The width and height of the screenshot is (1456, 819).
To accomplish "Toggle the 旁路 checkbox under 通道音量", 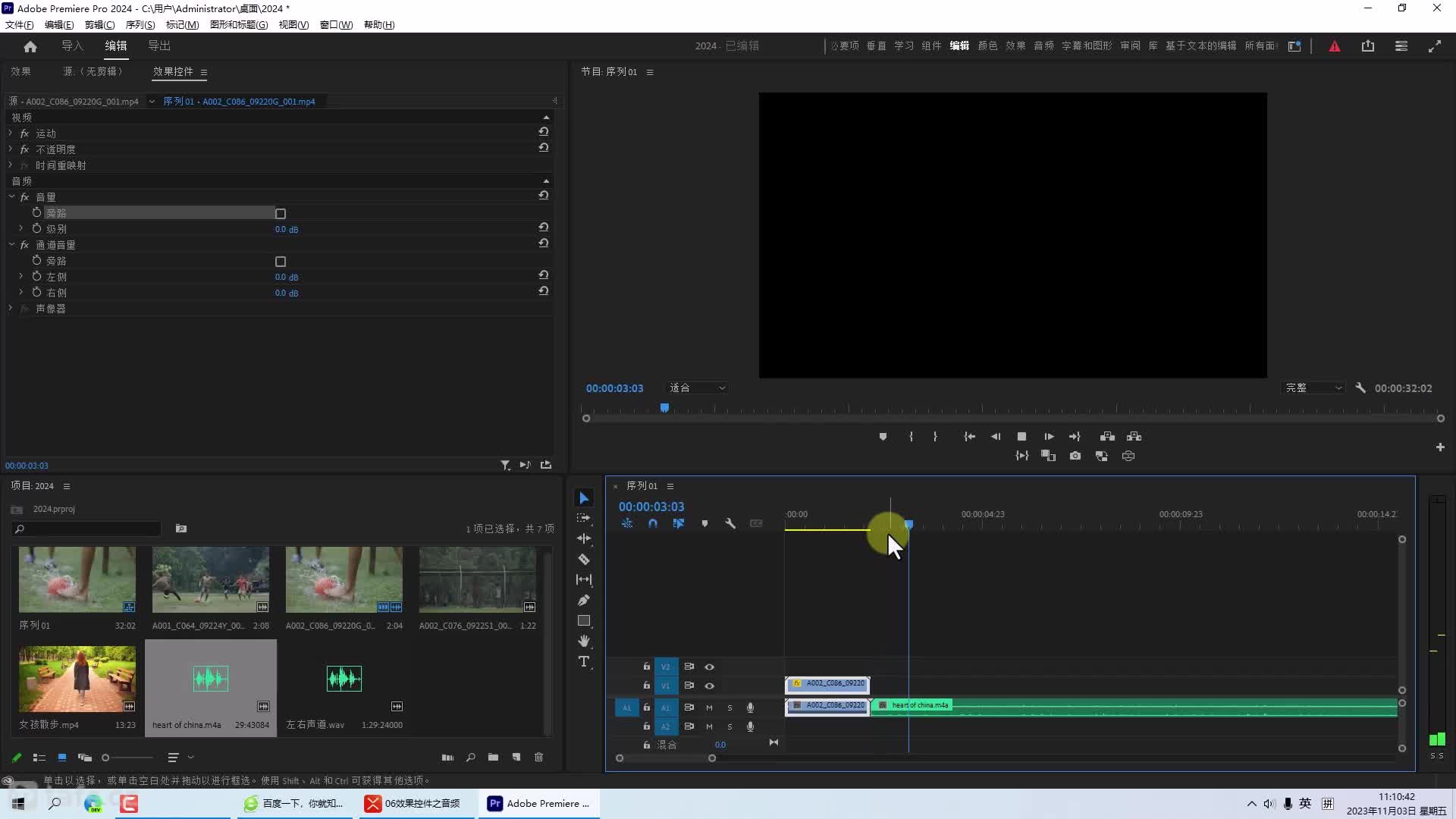I will coord(281,262).
